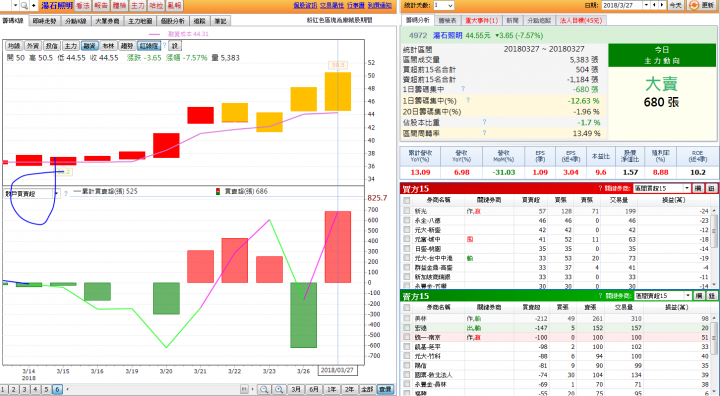The image size is (720, 396).
Task: Click the orange refresh 更新 button
Action: (x=702, y=5)
